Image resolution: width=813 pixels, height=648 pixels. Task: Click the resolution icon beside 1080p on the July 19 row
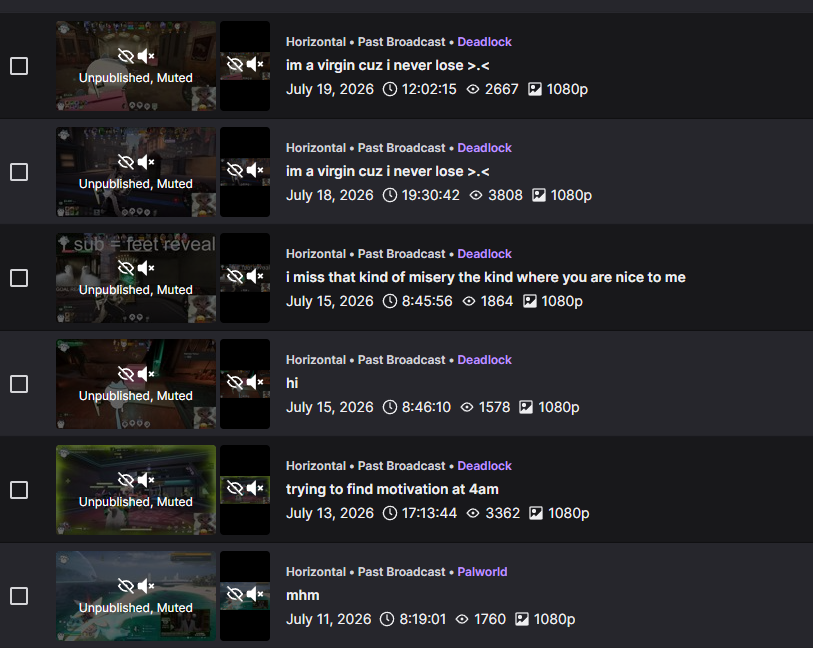pyautogui.click(x=535, y=89)
